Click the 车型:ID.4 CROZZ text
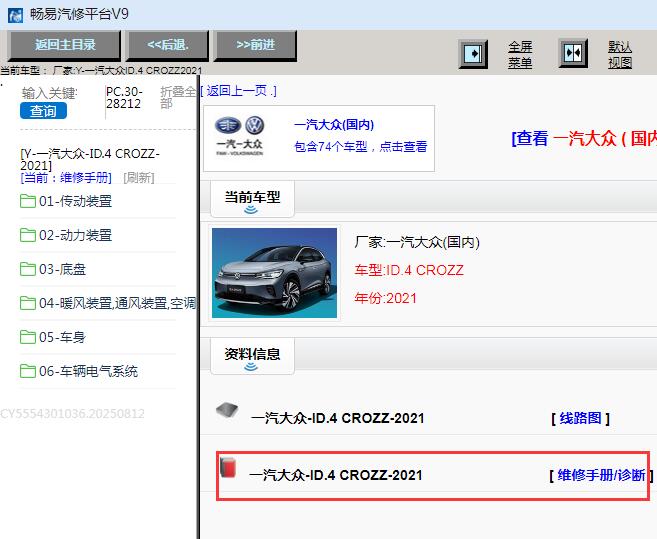657x539 pixels. pyautogui.click(x=409, y=270)
